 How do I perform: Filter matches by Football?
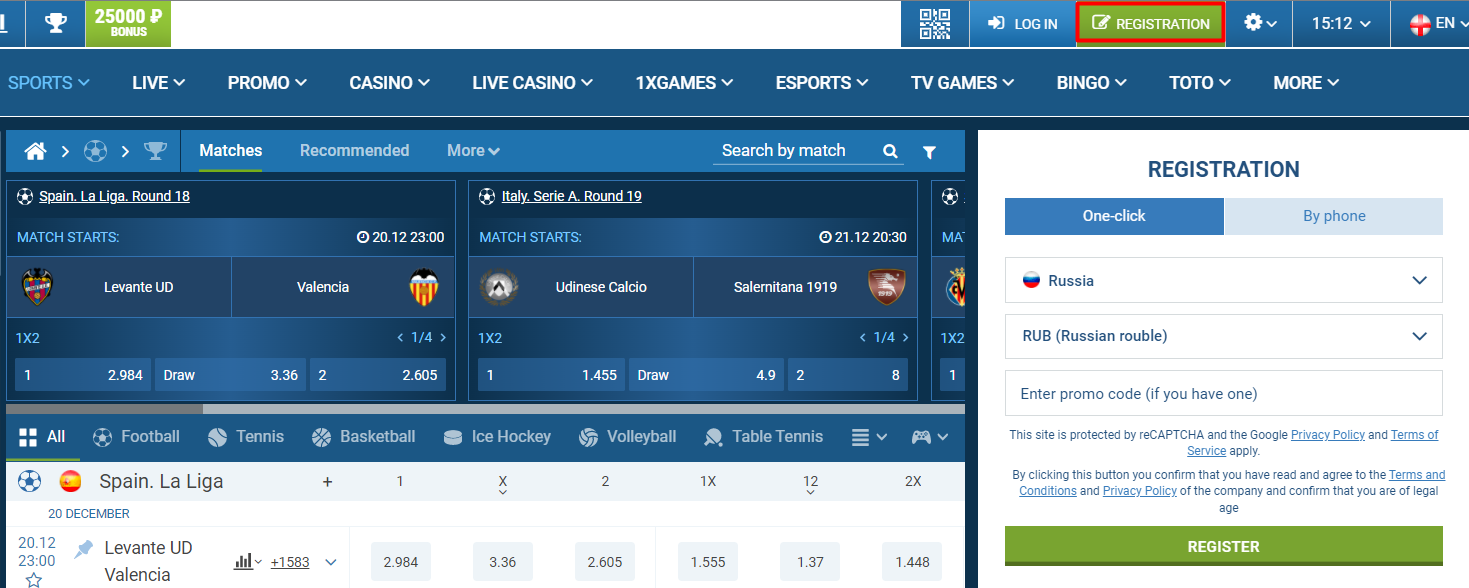click(136, 437)
